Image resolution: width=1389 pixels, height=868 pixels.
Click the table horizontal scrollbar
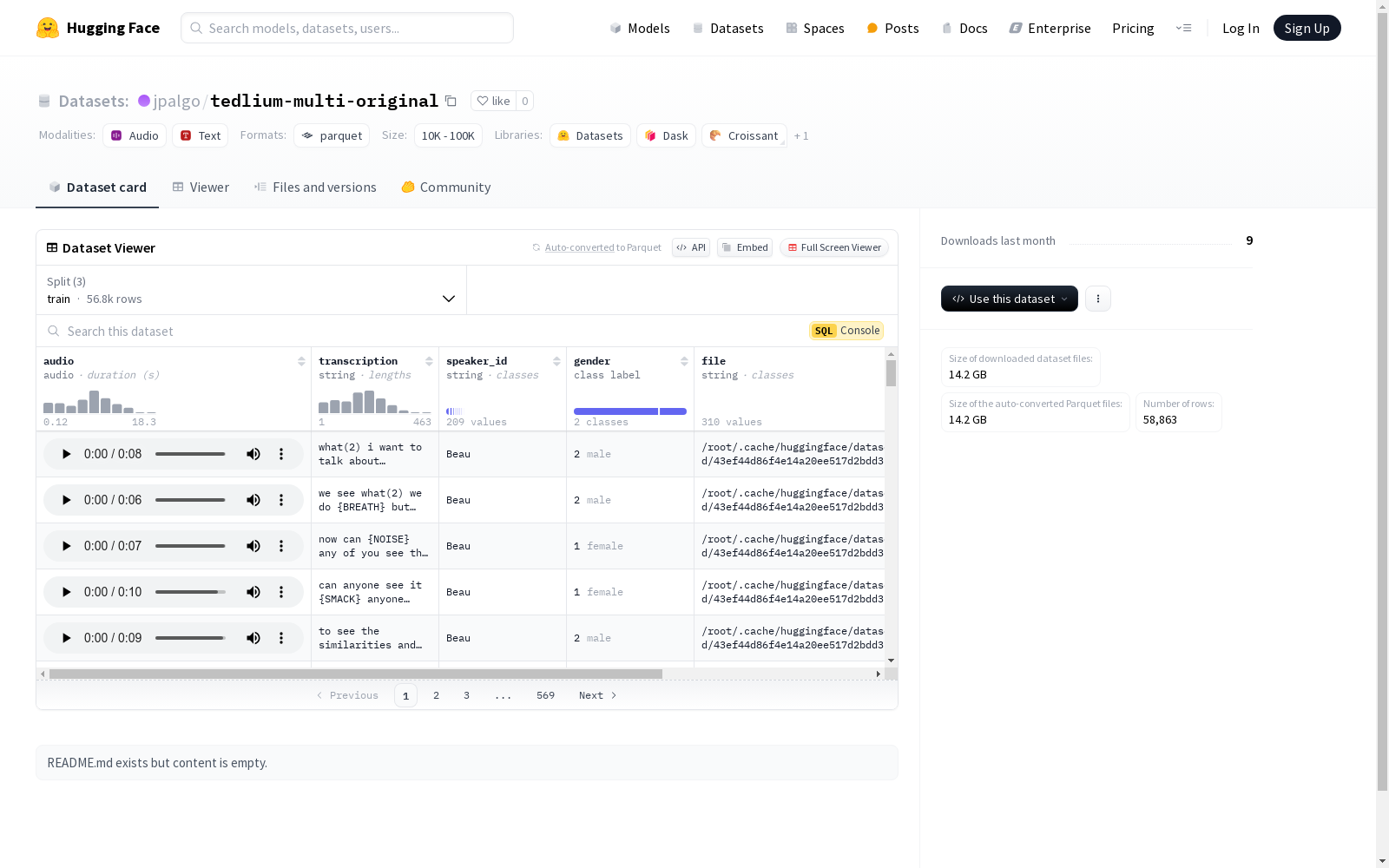tap(356, 674)
